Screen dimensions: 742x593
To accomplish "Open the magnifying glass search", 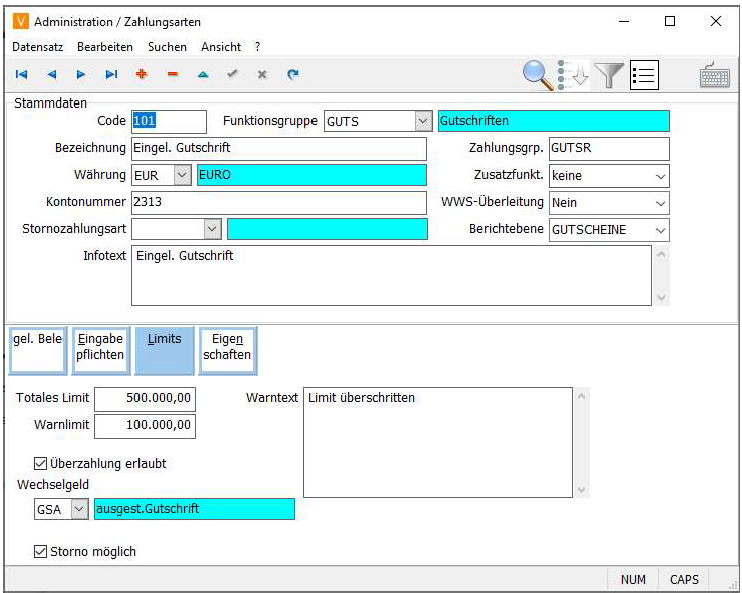I will click(537, 75).
